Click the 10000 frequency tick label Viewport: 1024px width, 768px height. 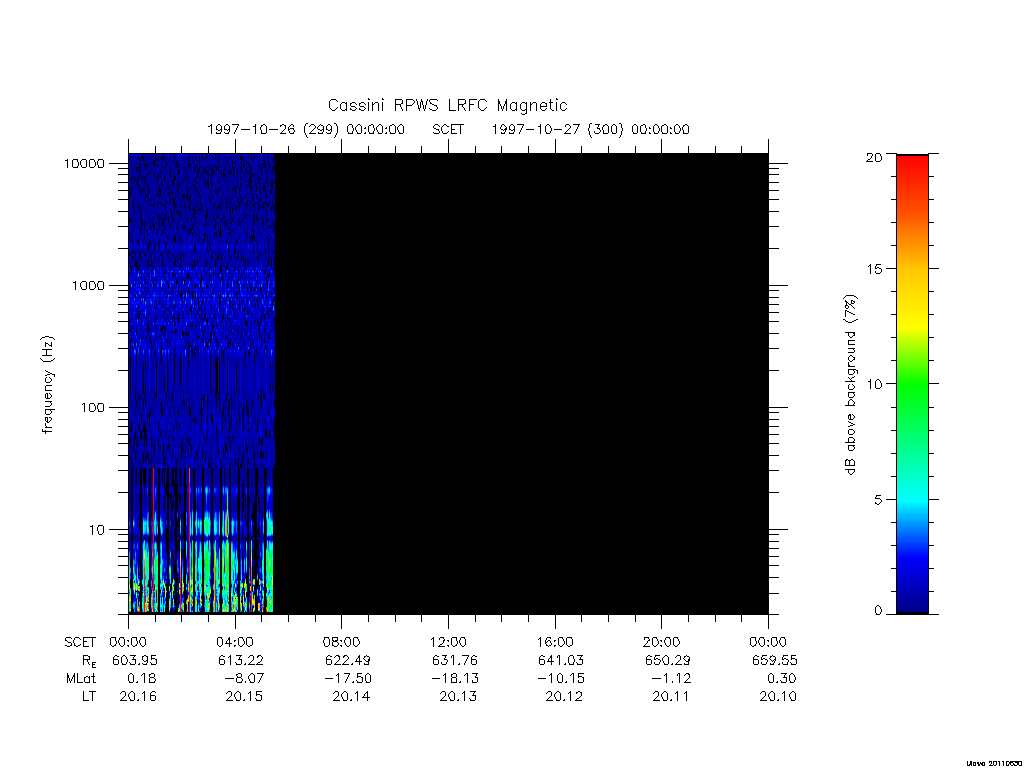84,163
